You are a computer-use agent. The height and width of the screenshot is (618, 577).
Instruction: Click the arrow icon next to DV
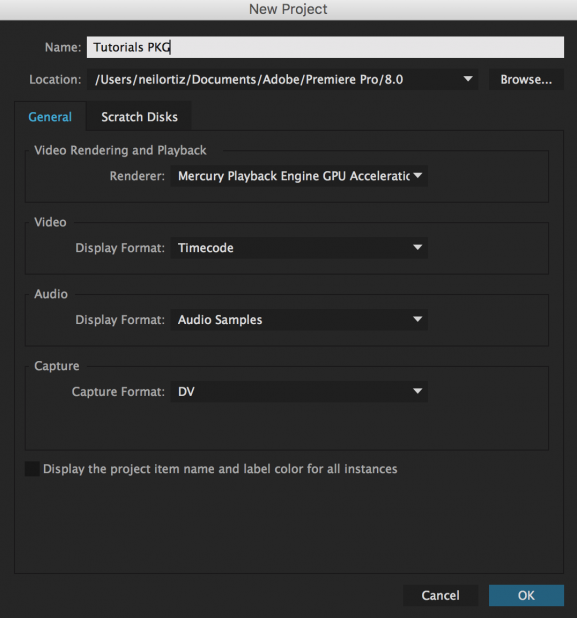(x=417, y=391)
